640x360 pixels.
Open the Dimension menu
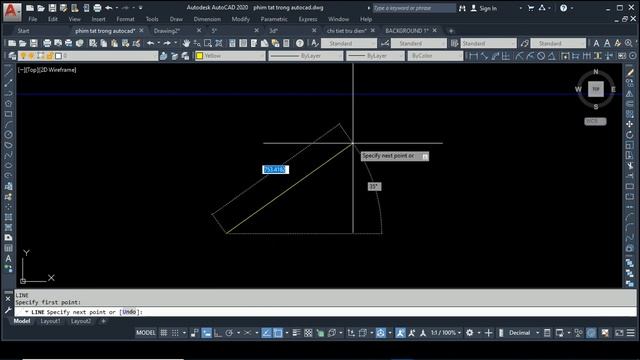tap(207, 19)
